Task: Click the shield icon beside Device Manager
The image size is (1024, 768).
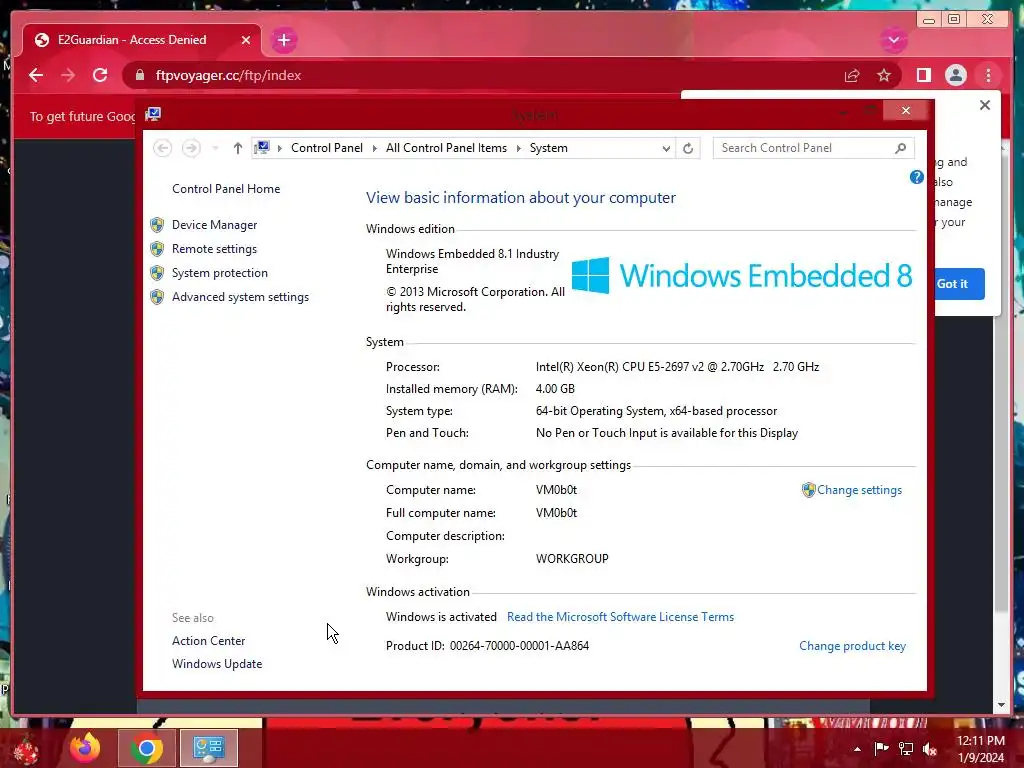Action: pos(157,225)
